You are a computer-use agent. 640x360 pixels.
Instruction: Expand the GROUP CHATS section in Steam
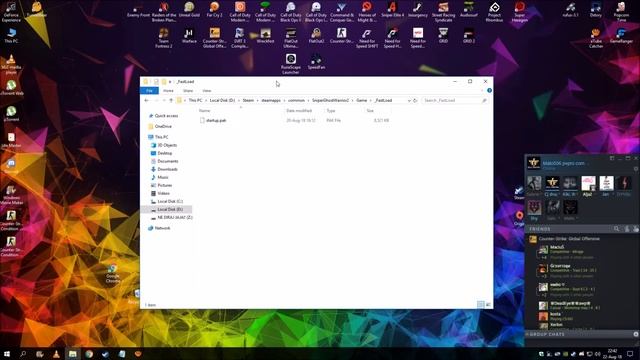[x=547, y=334]
